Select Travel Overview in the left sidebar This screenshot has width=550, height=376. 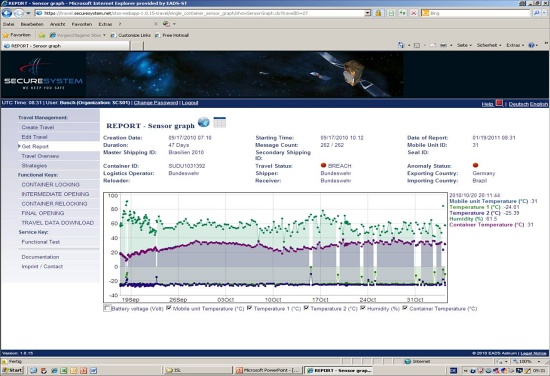[x=40, y=156]
